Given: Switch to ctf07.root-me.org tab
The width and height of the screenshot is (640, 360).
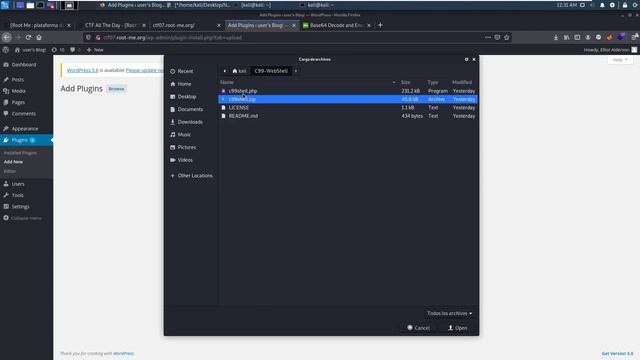Looking at the screenshot, I should (187, 25).
